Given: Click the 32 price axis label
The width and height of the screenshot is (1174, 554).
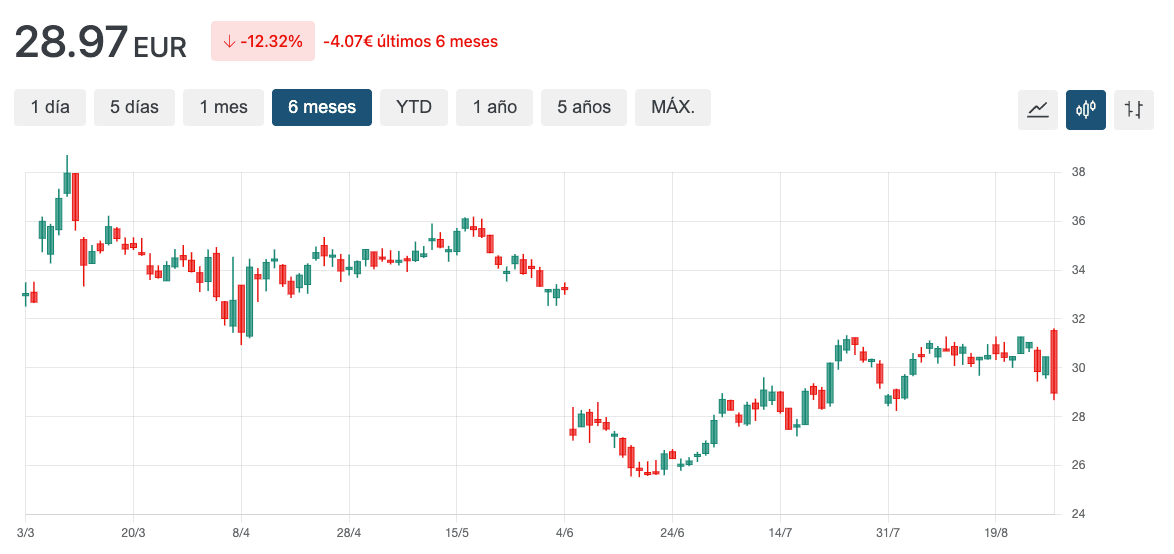Looking at the screenshot, I should [1078, 319].
